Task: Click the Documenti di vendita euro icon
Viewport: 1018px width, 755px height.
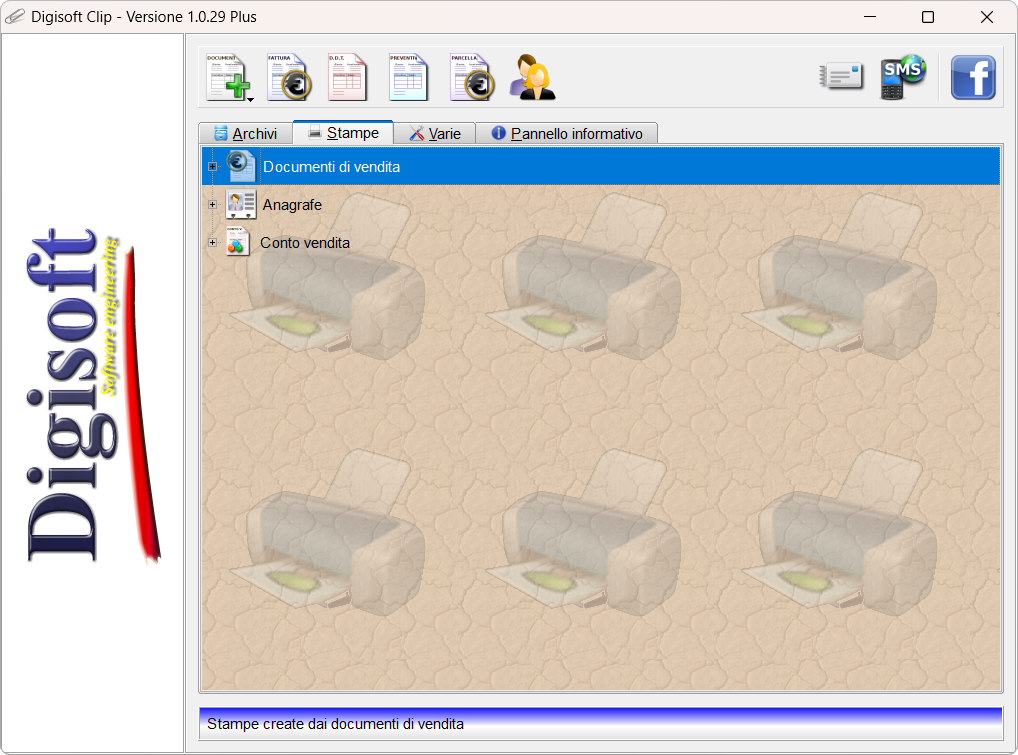Action: coord(240,166)
